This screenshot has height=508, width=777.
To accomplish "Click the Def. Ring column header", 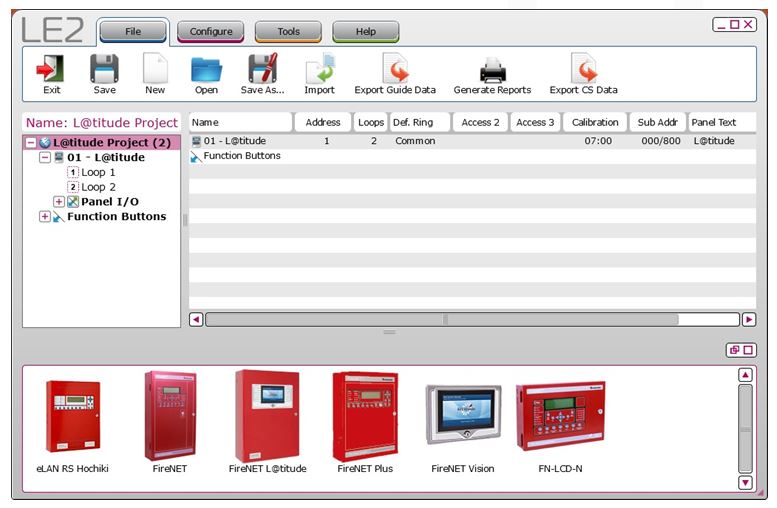I will (x=420, y=122).
